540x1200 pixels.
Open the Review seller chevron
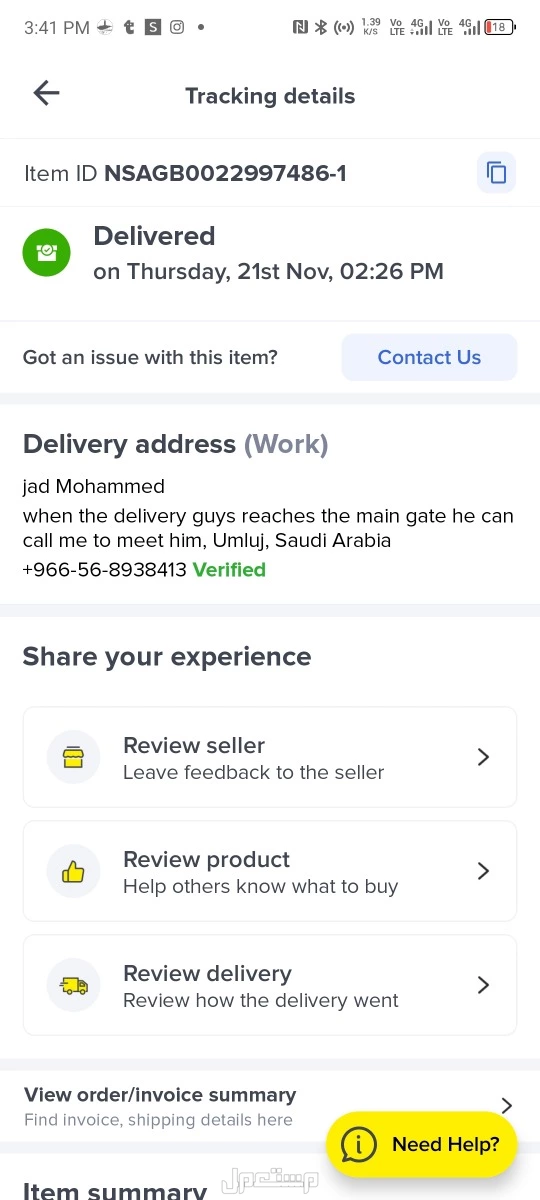pyautogui.click(x=483, y=757)
